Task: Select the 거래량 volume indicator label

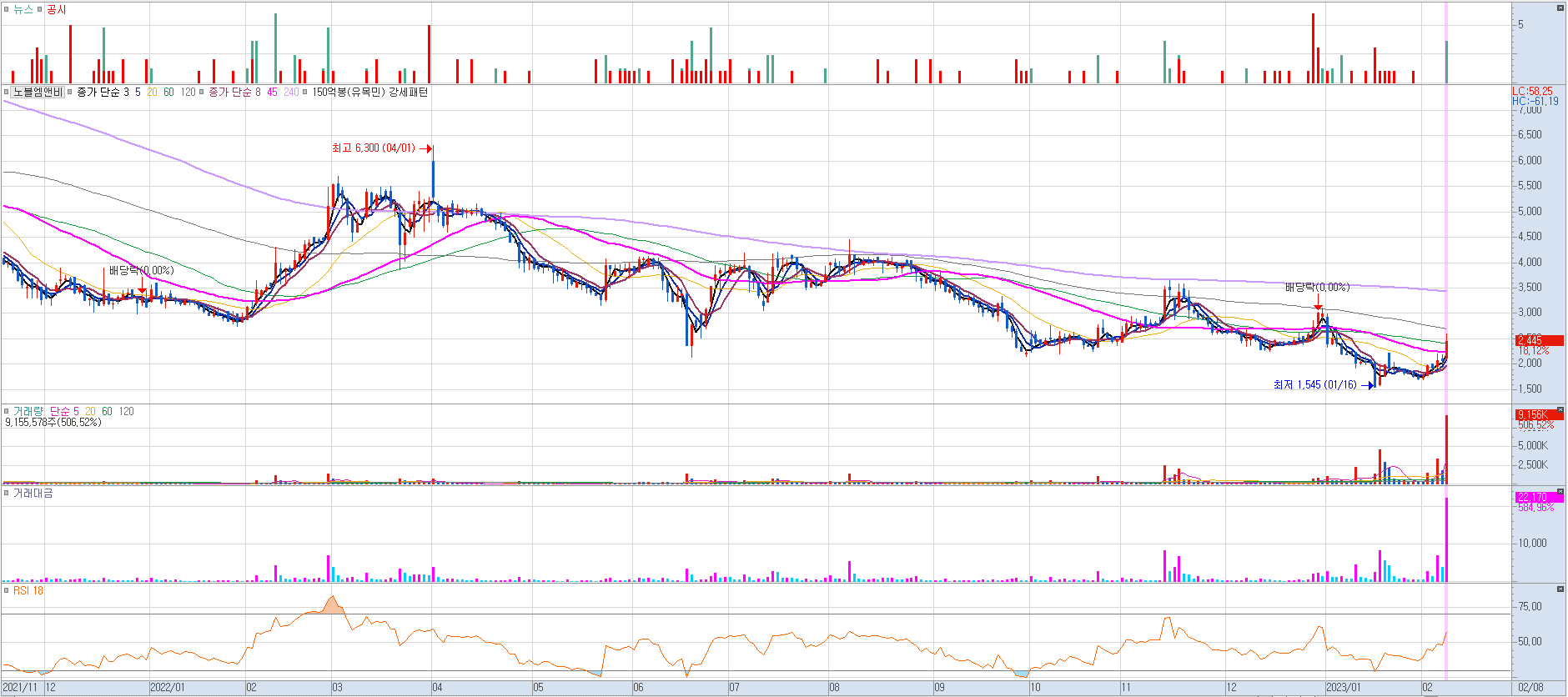Action: [x=28, y=411]
